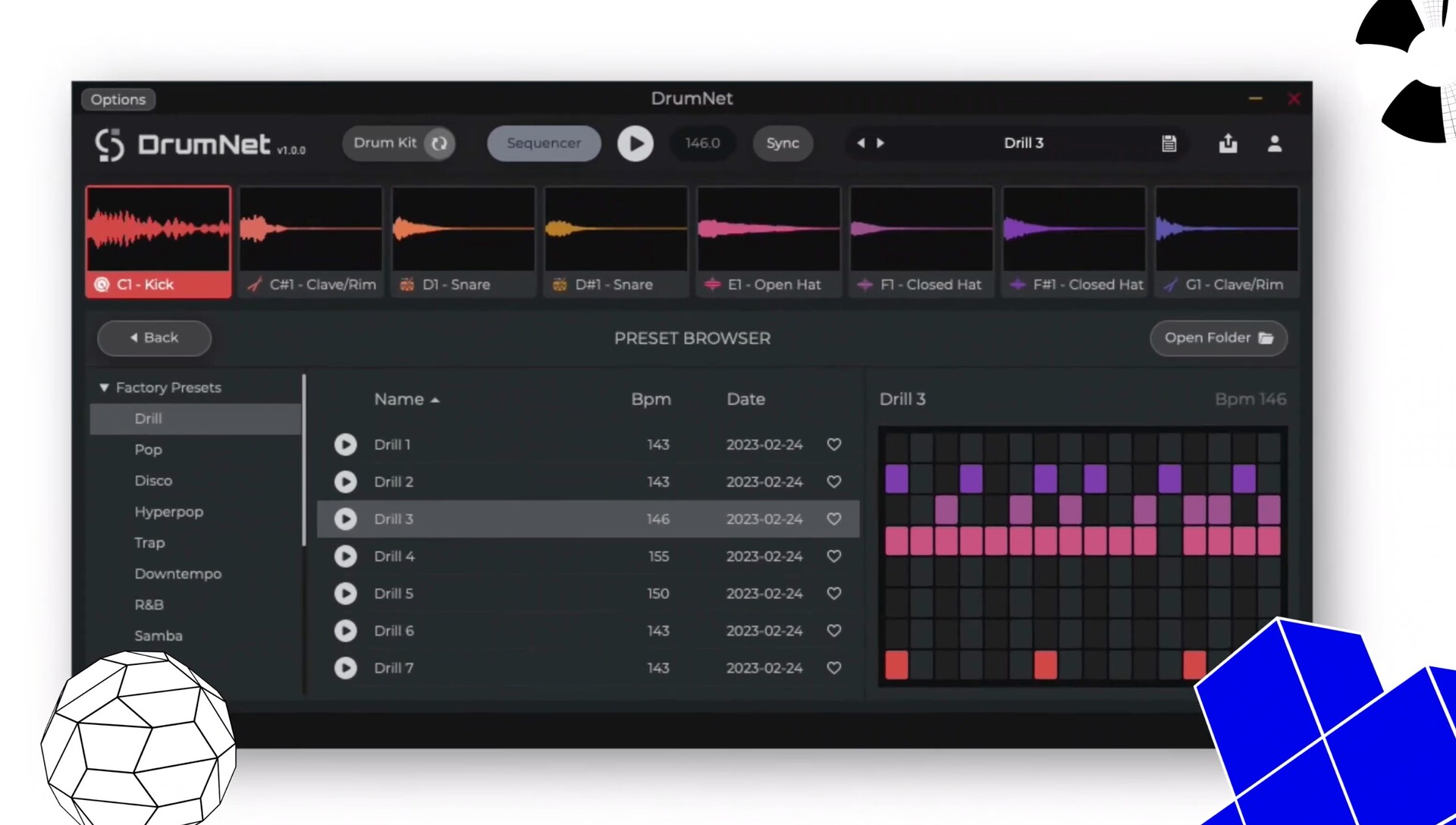
Task: Select the Disco category
Action: click(x=153, y=481)
